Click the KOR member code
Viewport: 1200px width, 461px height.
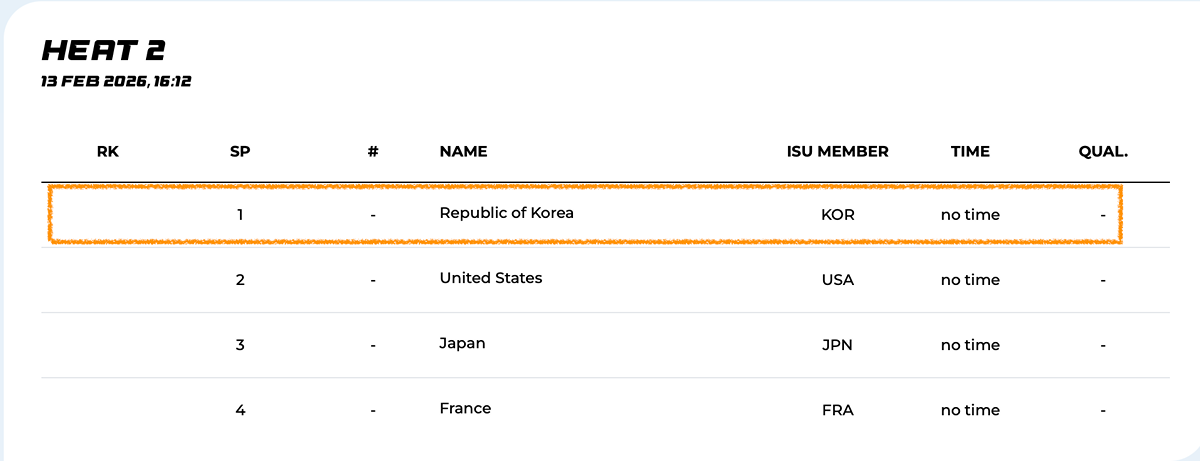pyautogui.click(x=837, y=215)
